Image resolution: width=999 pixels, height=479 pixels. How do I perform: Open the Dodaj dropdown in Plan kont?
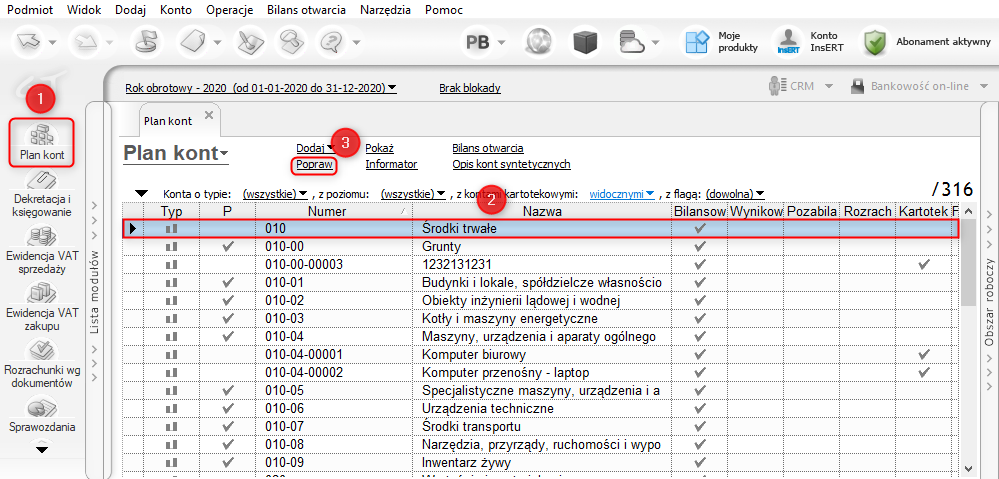pyautogui.click(x=314, y=148)
